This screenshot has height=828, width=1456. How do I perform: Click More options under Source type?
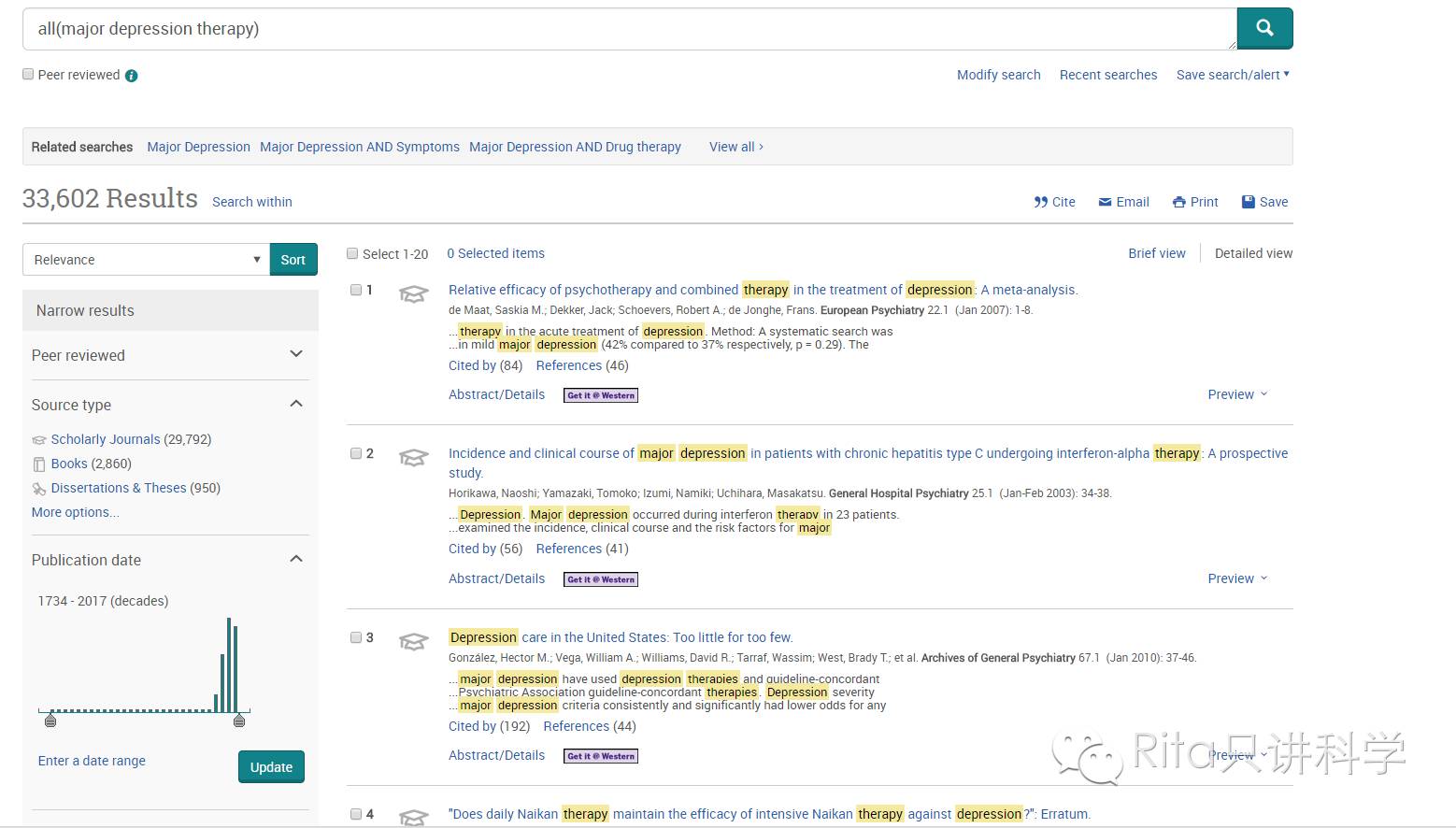(x=76, y=512)
